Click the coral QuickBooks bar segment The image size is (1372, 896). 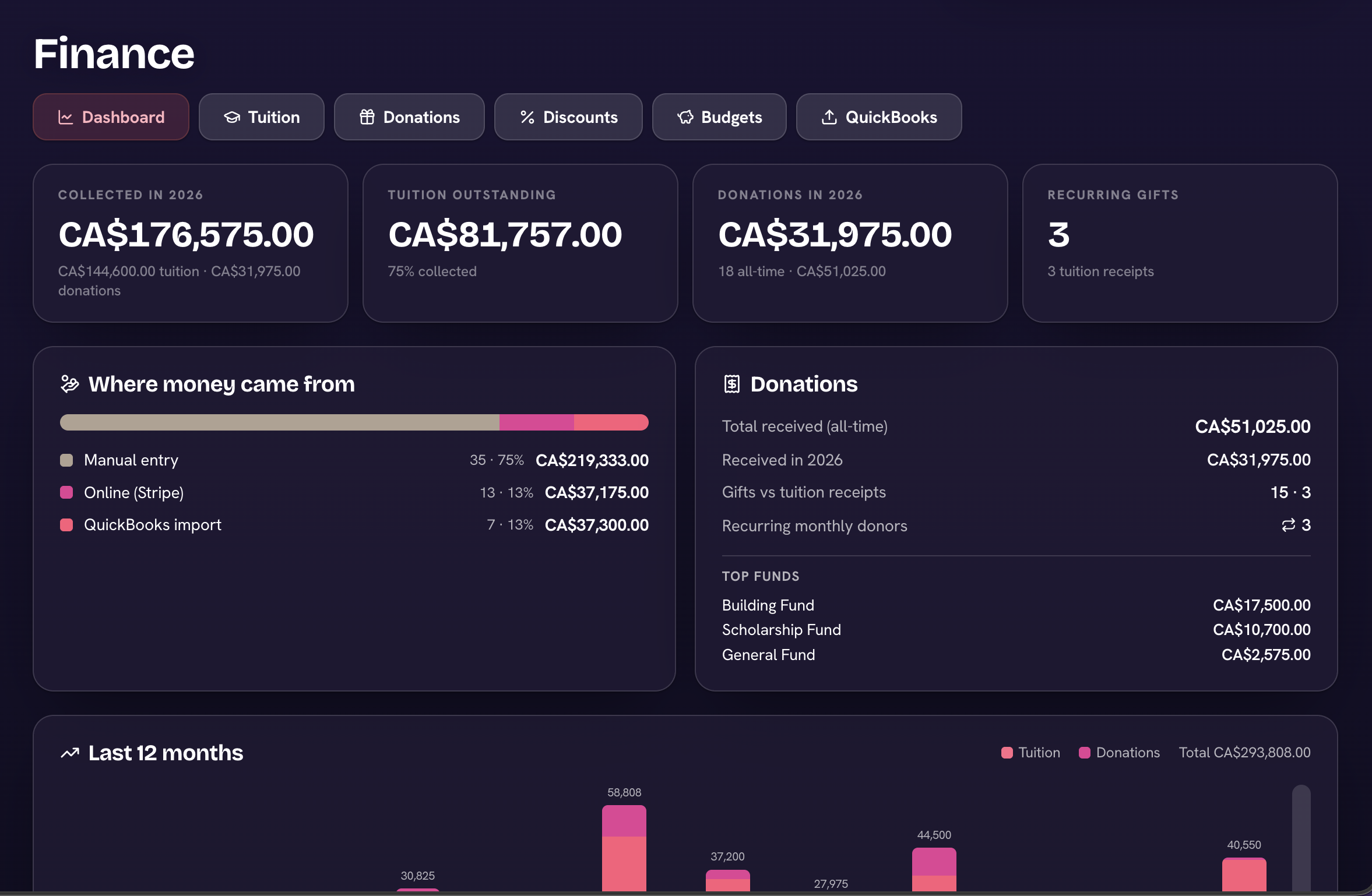tap(611, 422)
